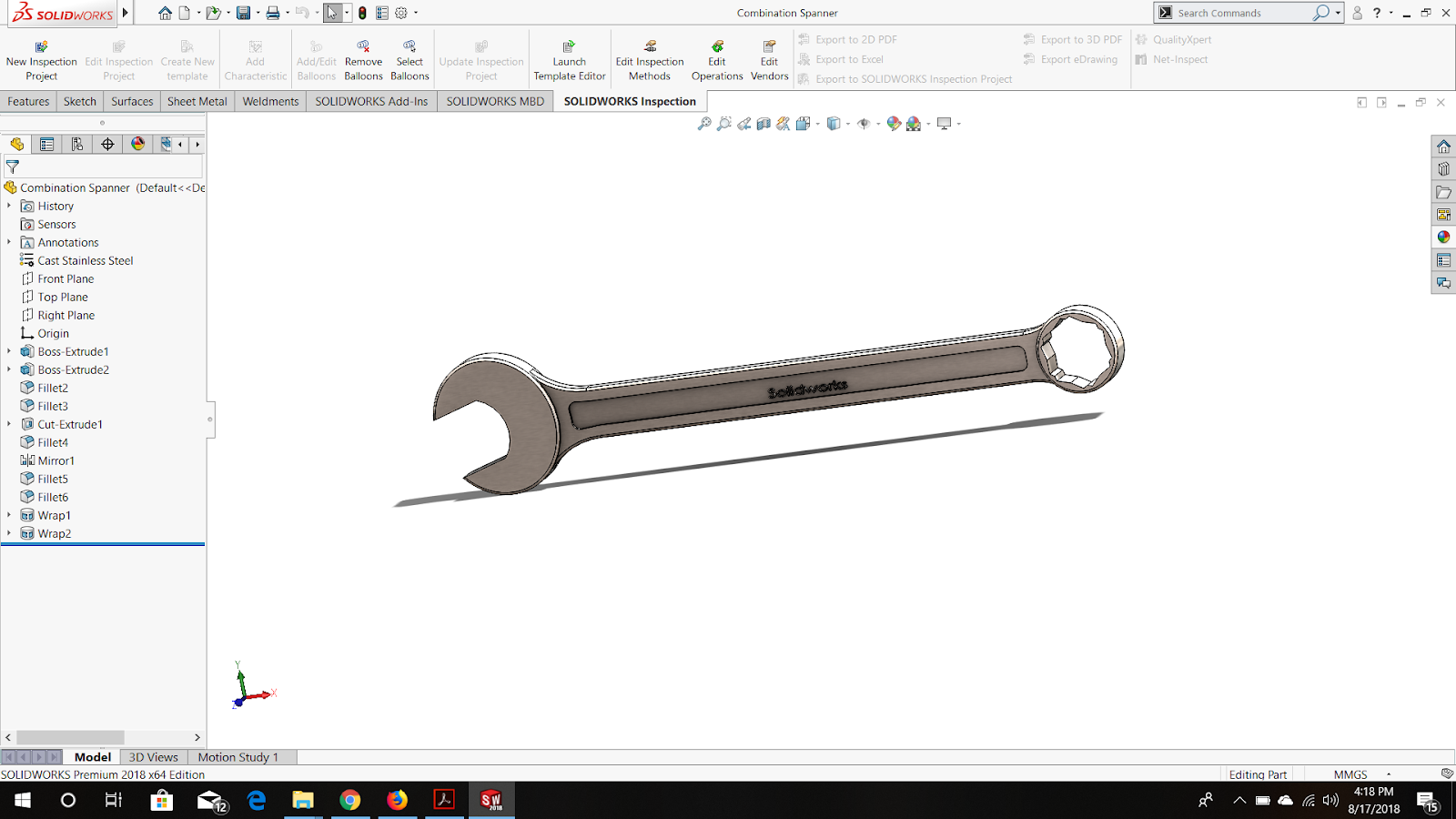Open the Apply Scene color sphere icon
The width and height of the screenshot is (1456, 819).
coord(913,124)
